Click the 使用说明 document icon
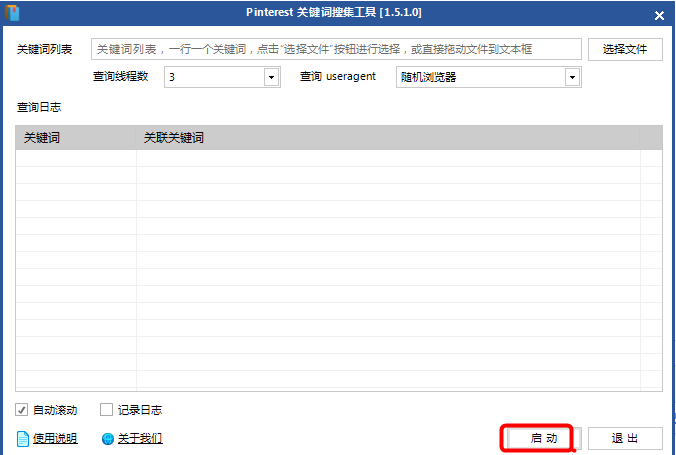Screen dimensions: 676x455 pos(23,439)
